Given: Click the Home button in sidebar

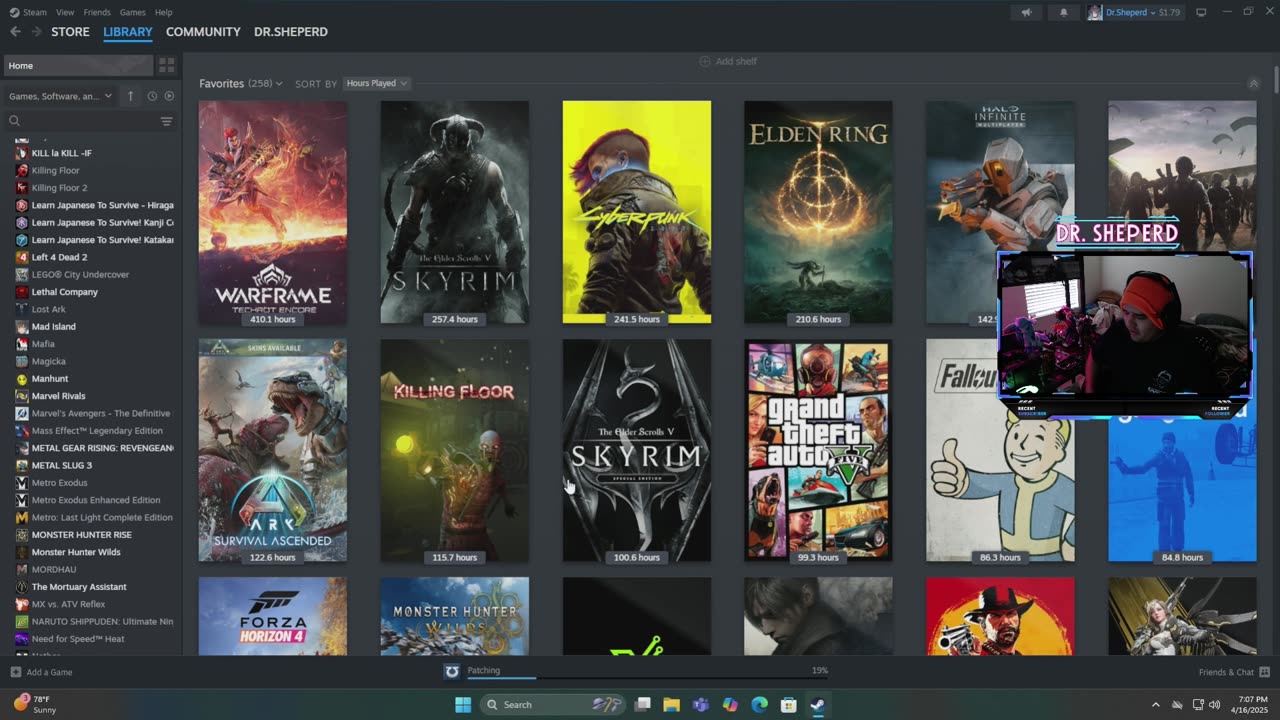Looking at the screenshot, I should 78,65.
